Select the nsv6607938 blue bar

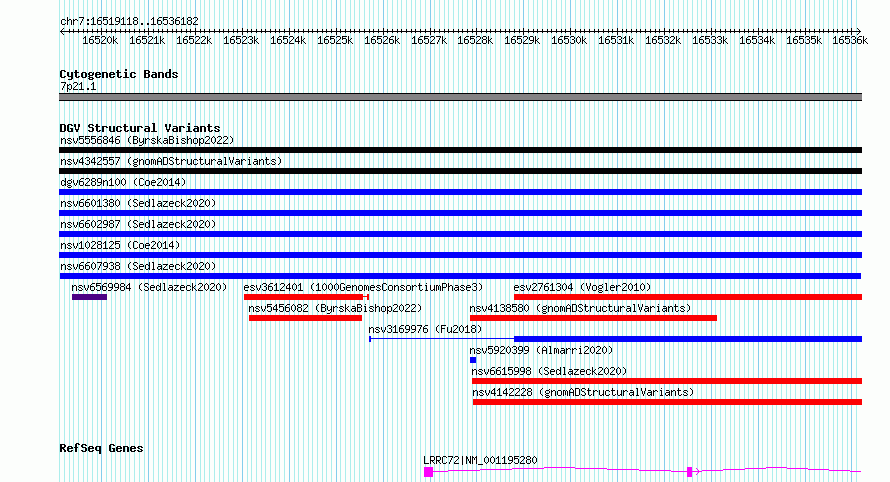tap(460, 276)
